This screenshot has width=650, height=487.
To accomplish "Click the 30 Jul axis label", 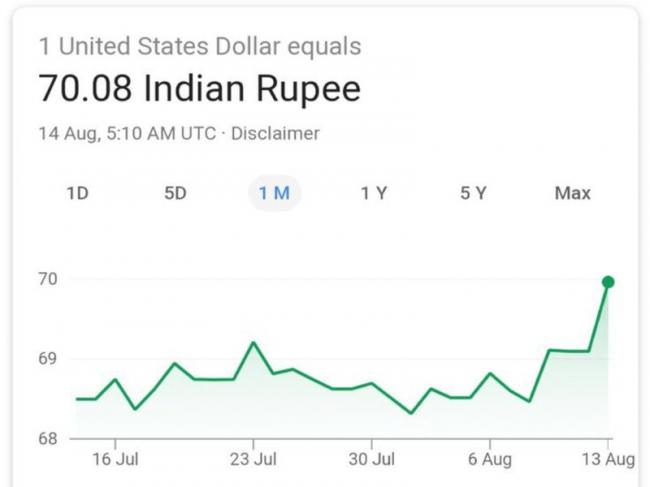I will click(x=371, y=459).
